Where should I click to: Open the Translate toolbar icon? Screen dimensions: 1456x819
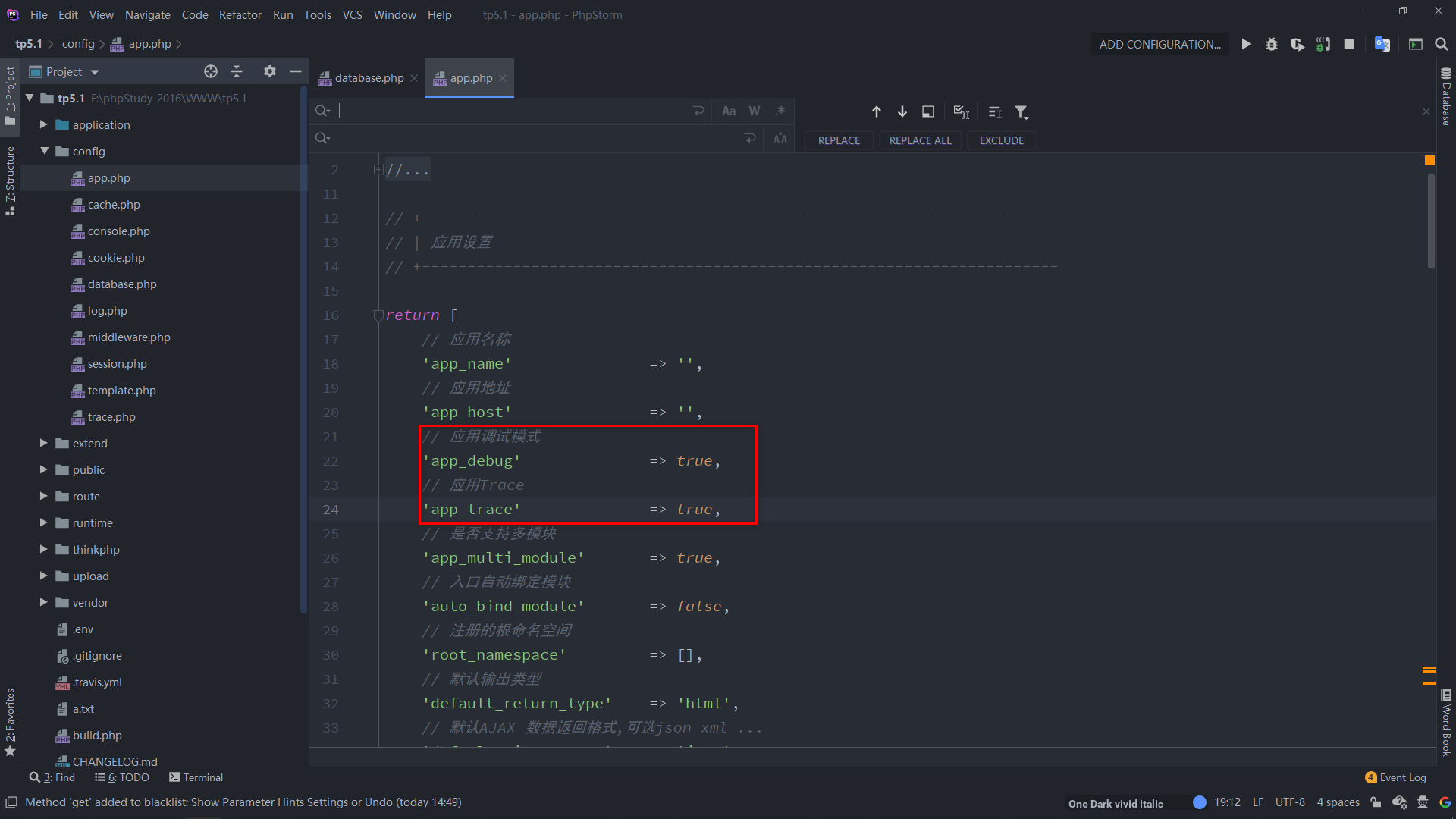click(x=1382, y=45)
